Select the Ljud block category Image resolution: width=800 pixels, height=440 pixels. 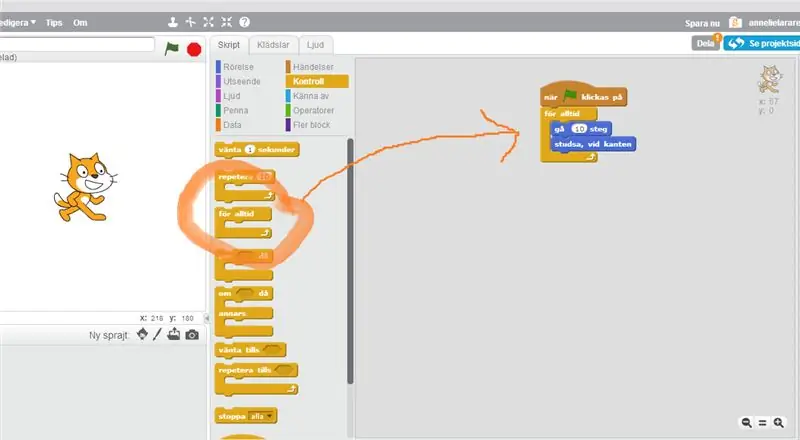[x=232, y=95]
